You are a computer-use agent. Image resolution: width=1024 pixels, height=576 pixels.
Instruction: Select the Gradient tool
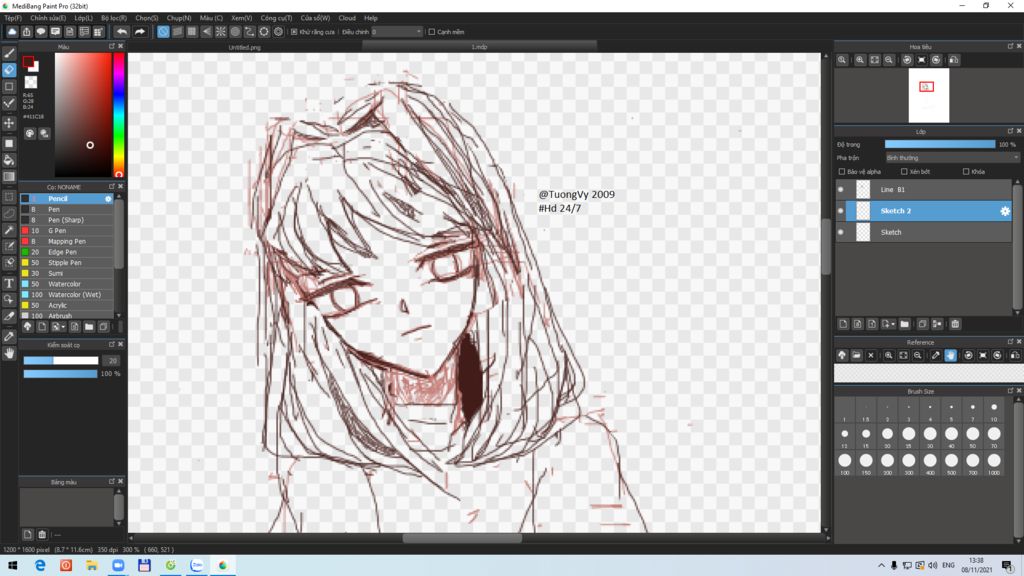[9, 176]
